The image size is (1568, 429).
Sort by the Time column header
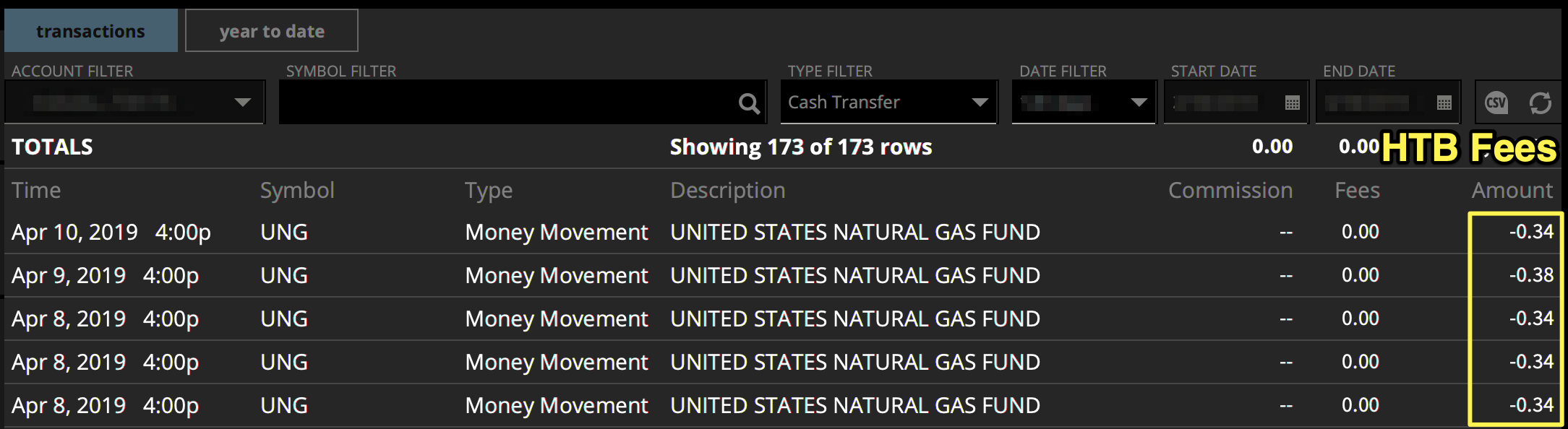[36, 190]
